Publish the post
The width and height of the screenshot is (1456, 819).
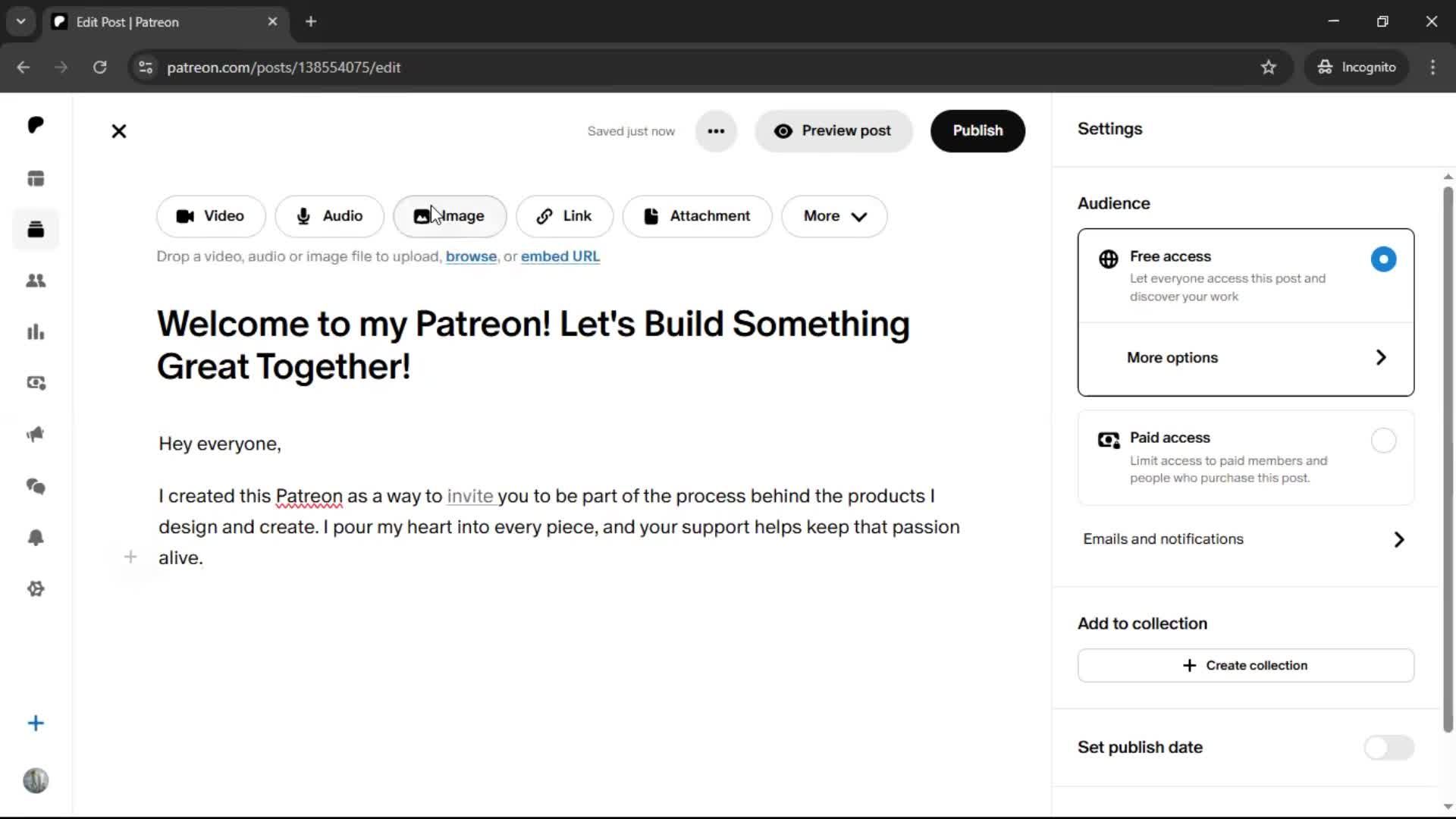[977, 131]
